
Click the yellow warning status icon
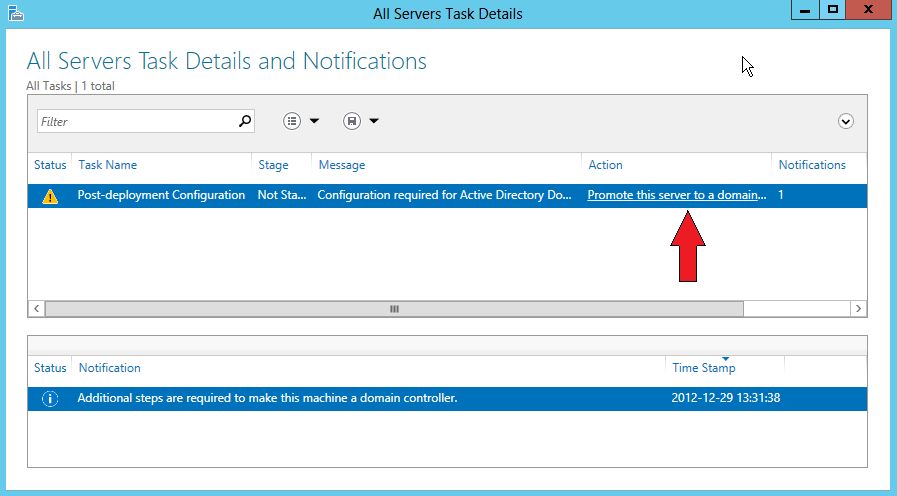[50, 197]
